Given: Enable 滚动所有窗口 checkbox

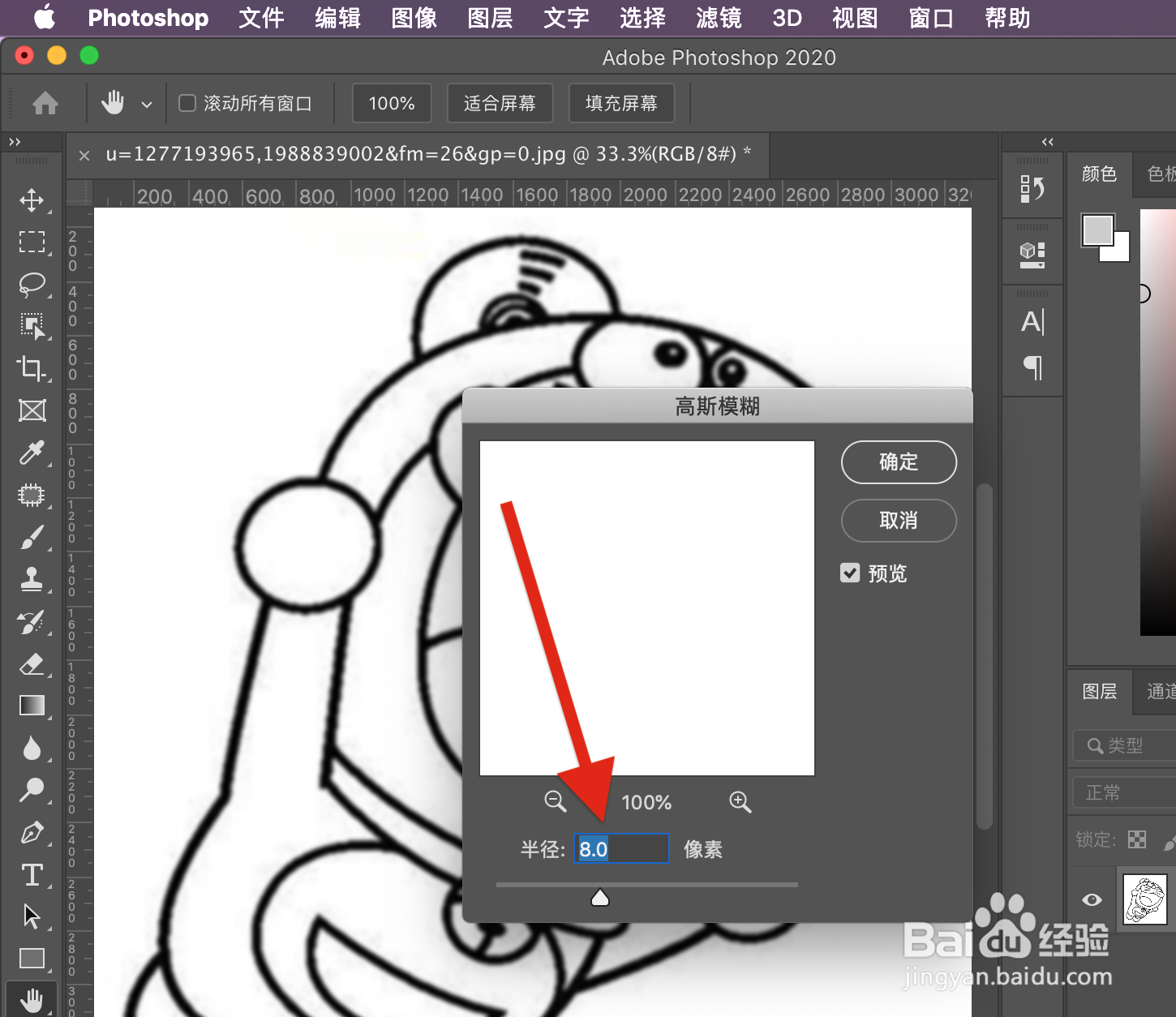Looking at the screenshot, I should tap(187, 103).
